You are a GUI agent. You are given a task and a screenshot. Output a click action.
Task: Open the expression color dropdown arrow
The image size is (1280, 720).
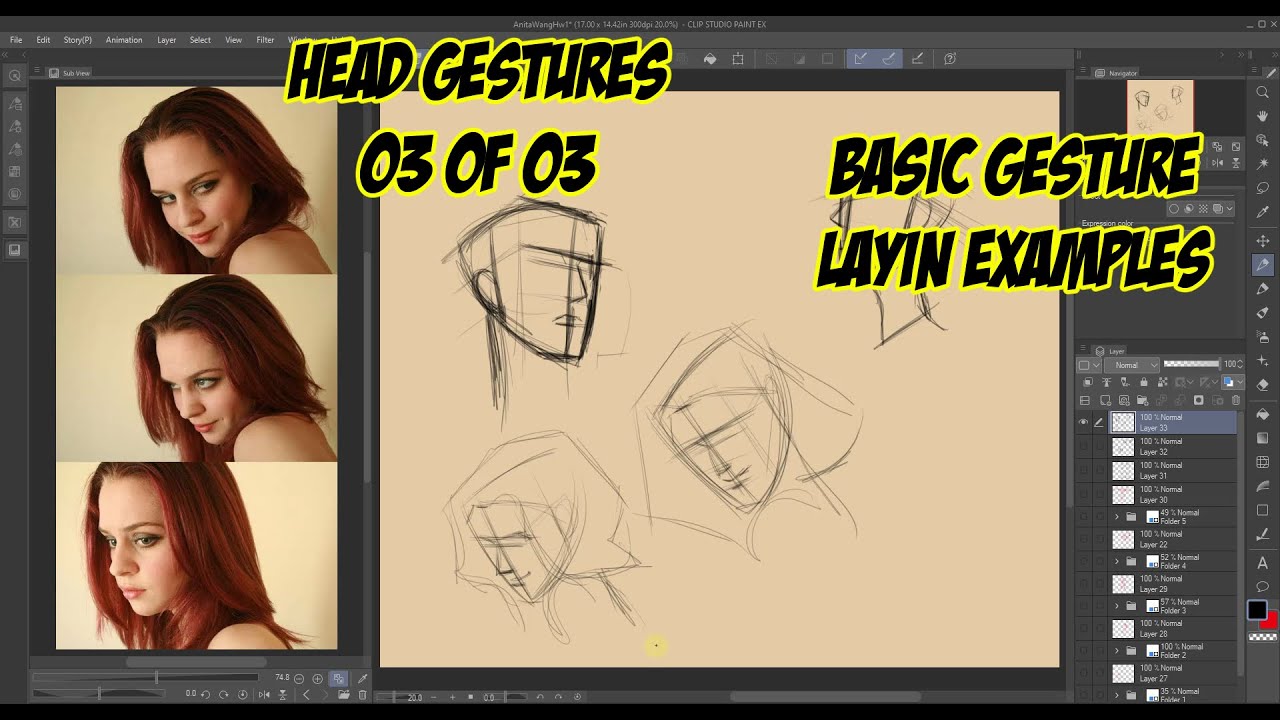click(x=1229, y=209)
